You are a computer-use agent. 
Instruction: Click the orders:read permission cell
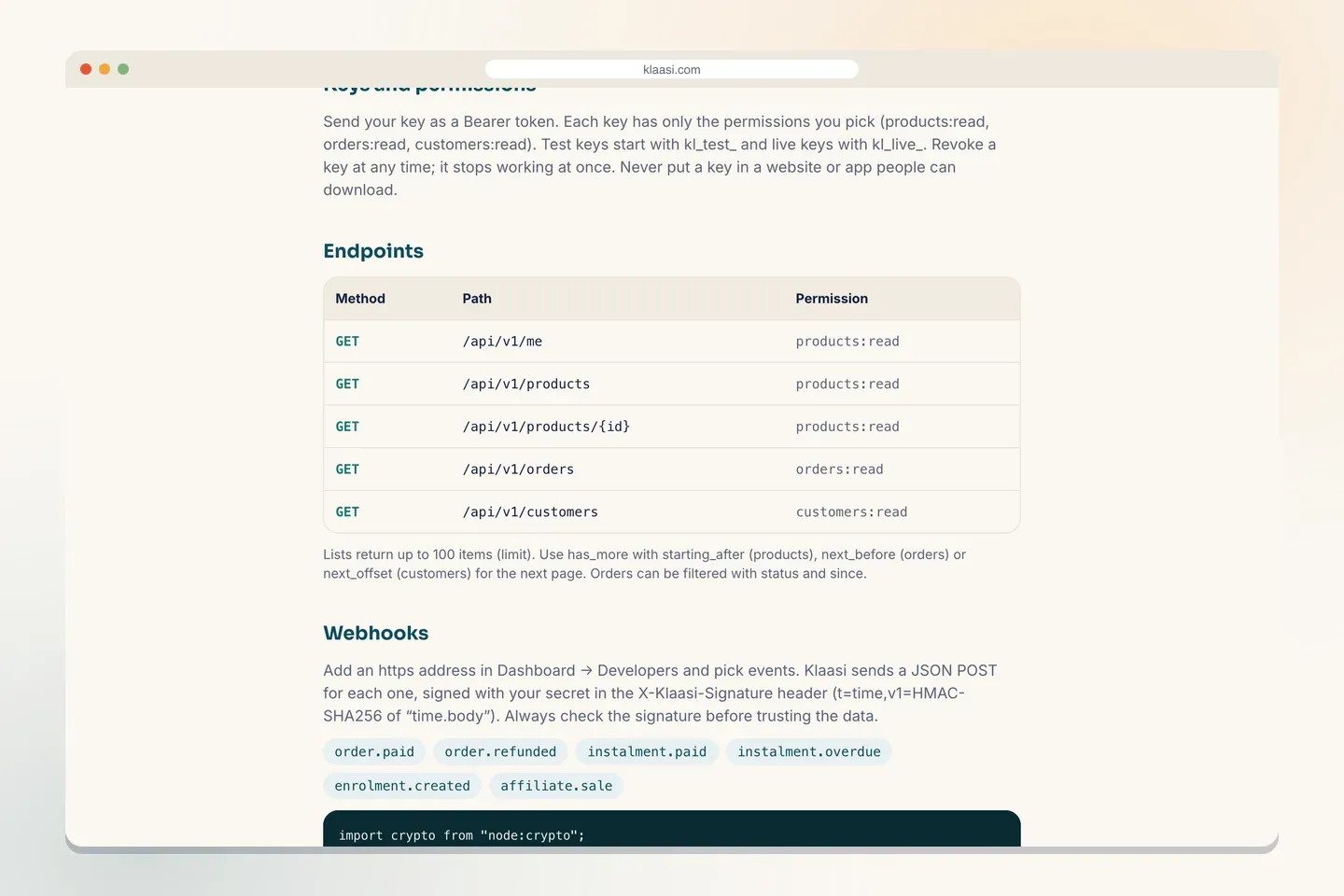click(839, 469)
